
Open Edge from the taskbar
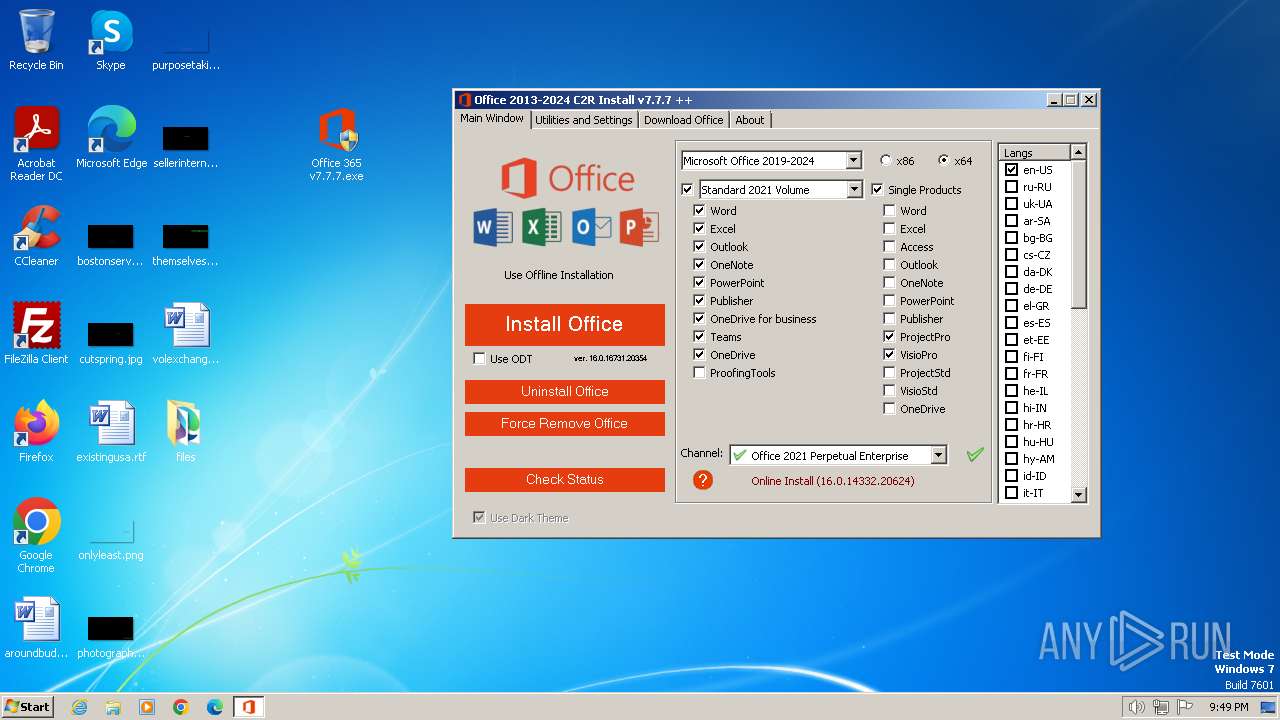tap(215, 707)
